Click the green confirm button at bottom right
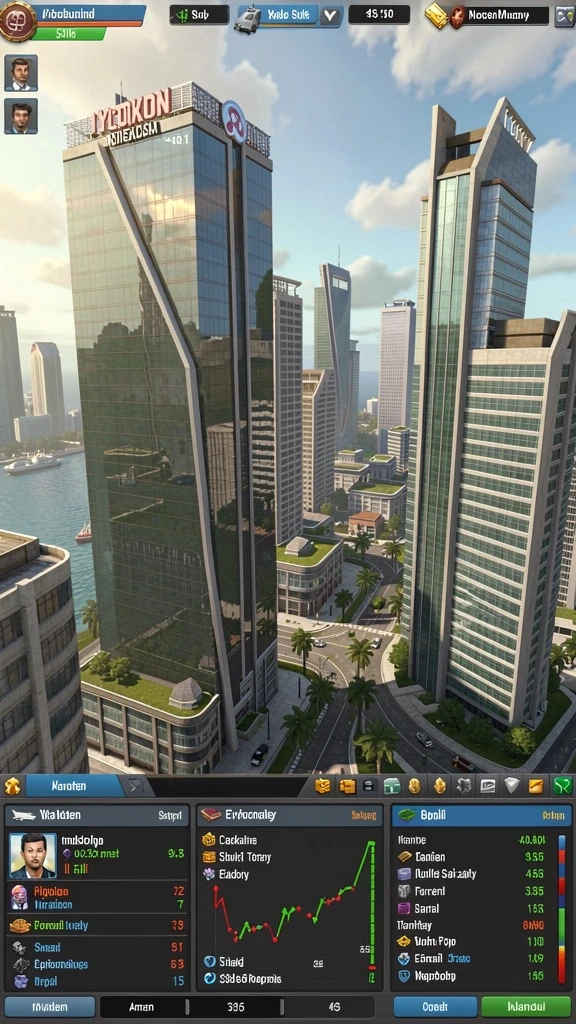 526,1006
